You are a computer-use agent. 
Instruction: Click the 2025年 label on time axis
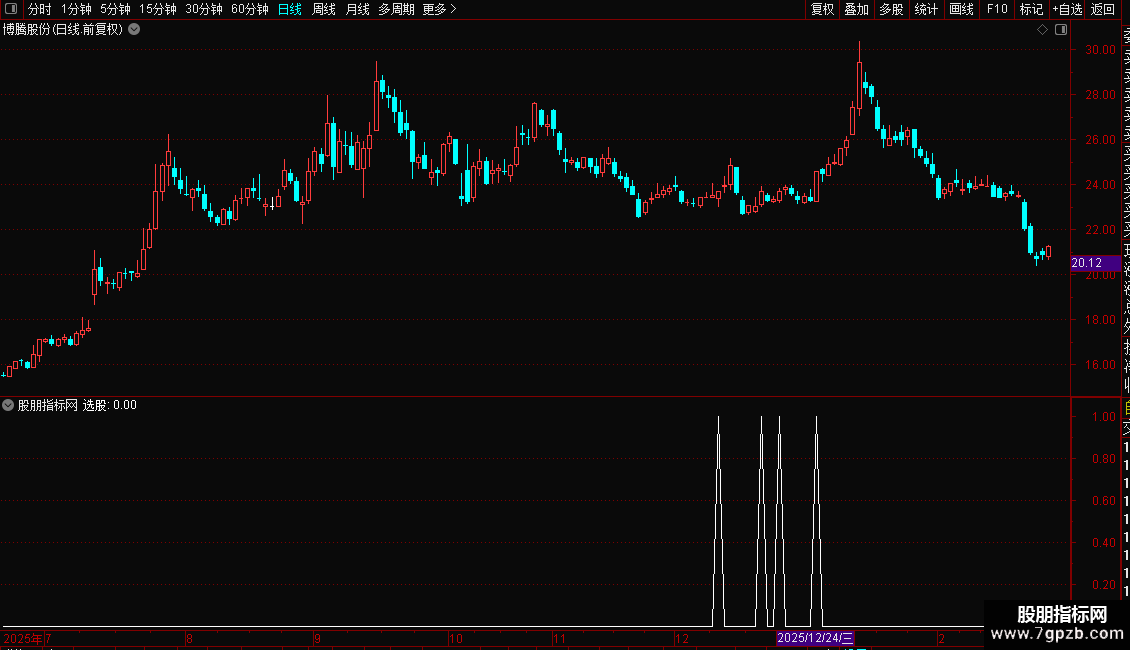(23, 638)
